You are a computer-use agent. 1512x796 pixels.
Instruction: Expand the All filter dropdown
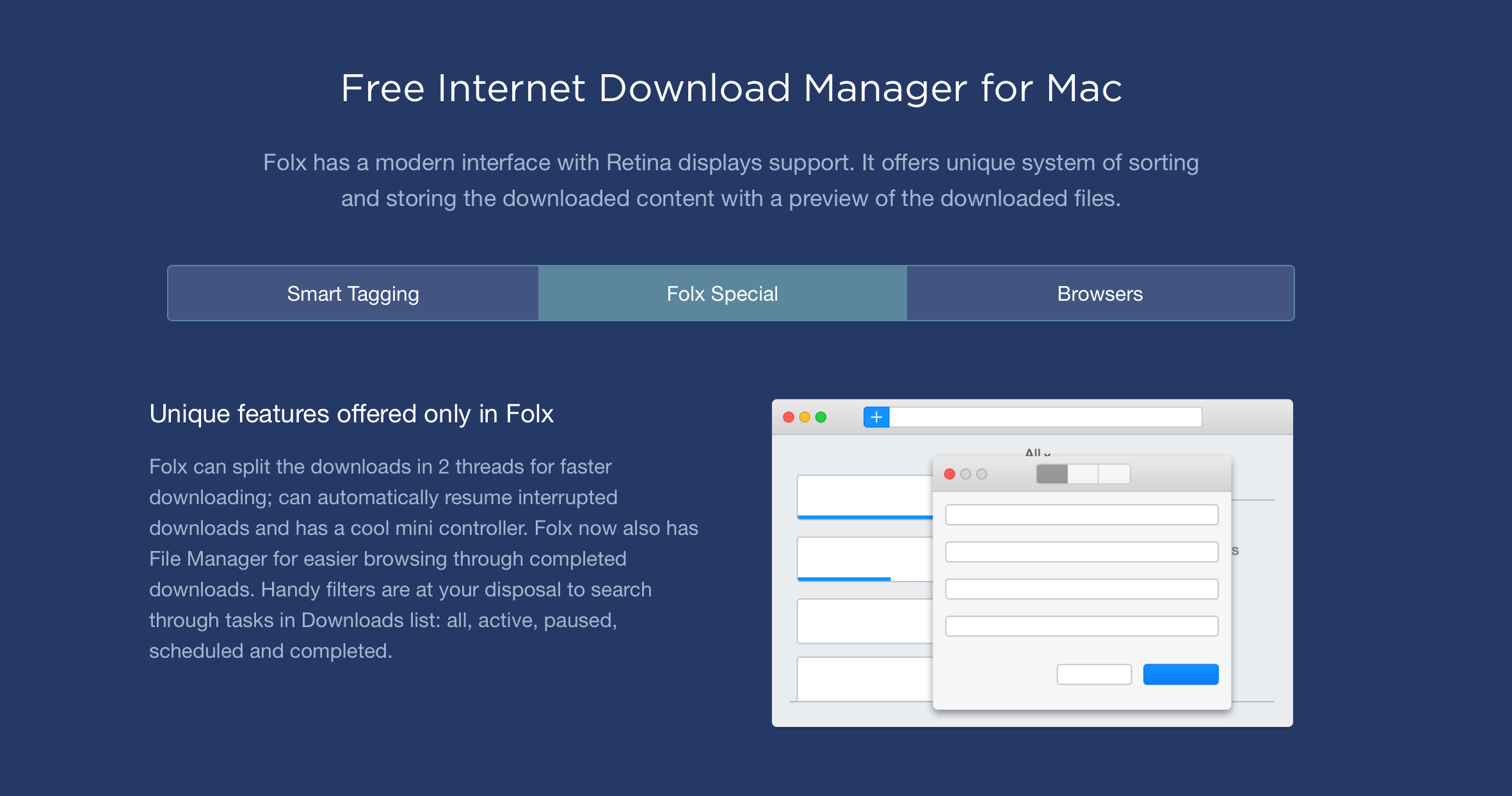click(x=1037, y=452)
